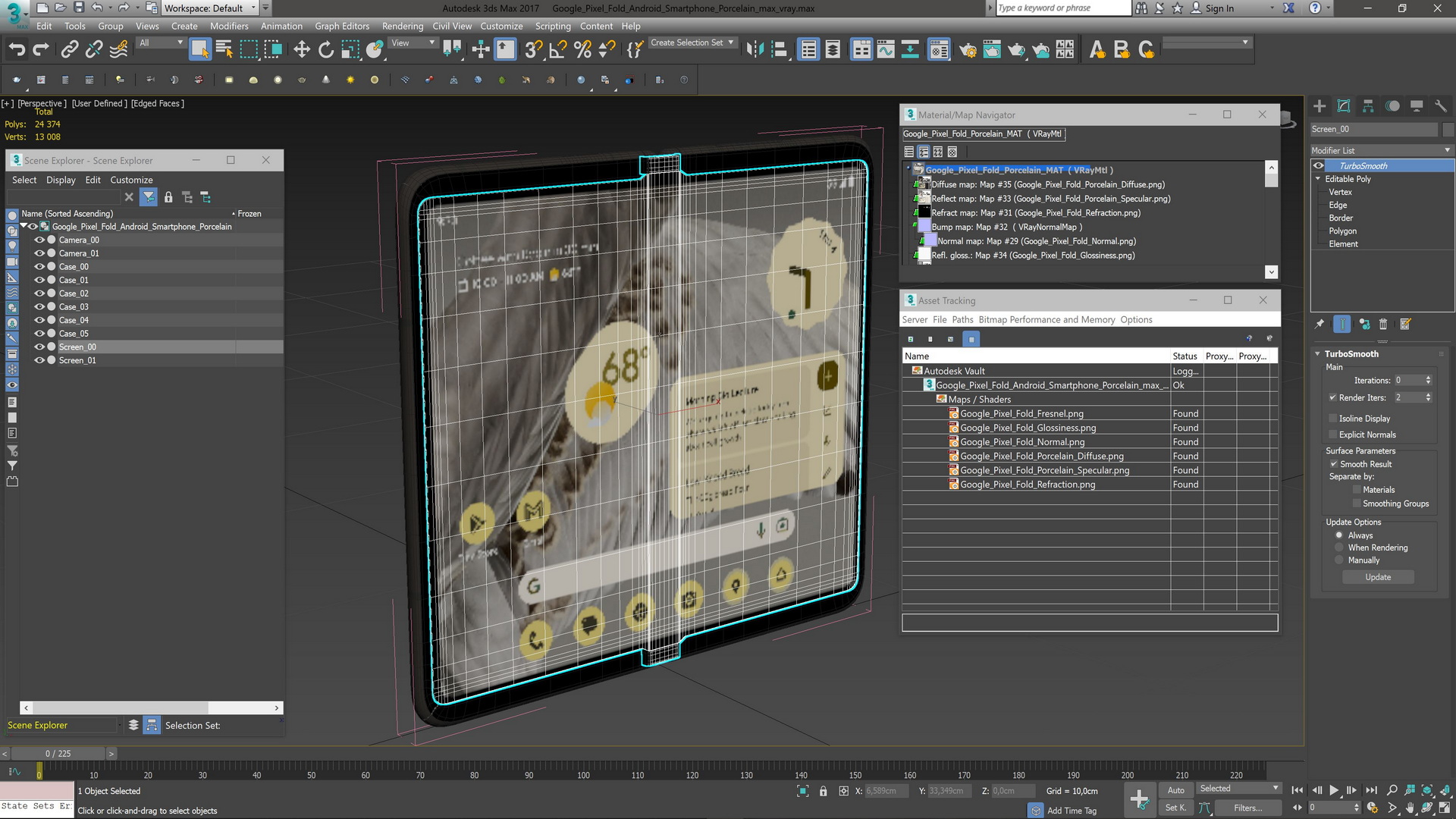1456x819 pixels.
Task: Toggle visibility eye of Camera_00
Action: (39, 240)
